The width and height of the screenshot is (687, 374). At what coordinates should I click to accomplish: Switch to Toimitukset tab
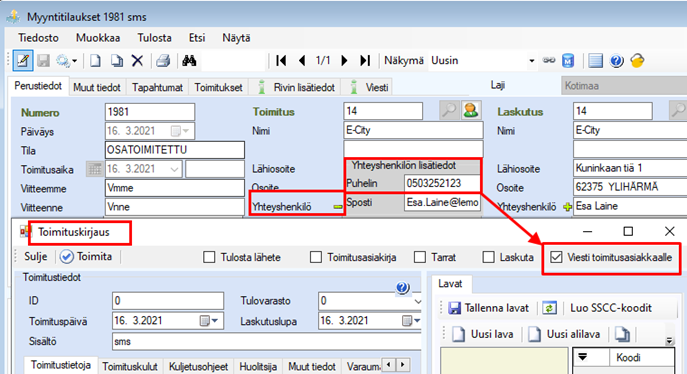coord(218,88)
